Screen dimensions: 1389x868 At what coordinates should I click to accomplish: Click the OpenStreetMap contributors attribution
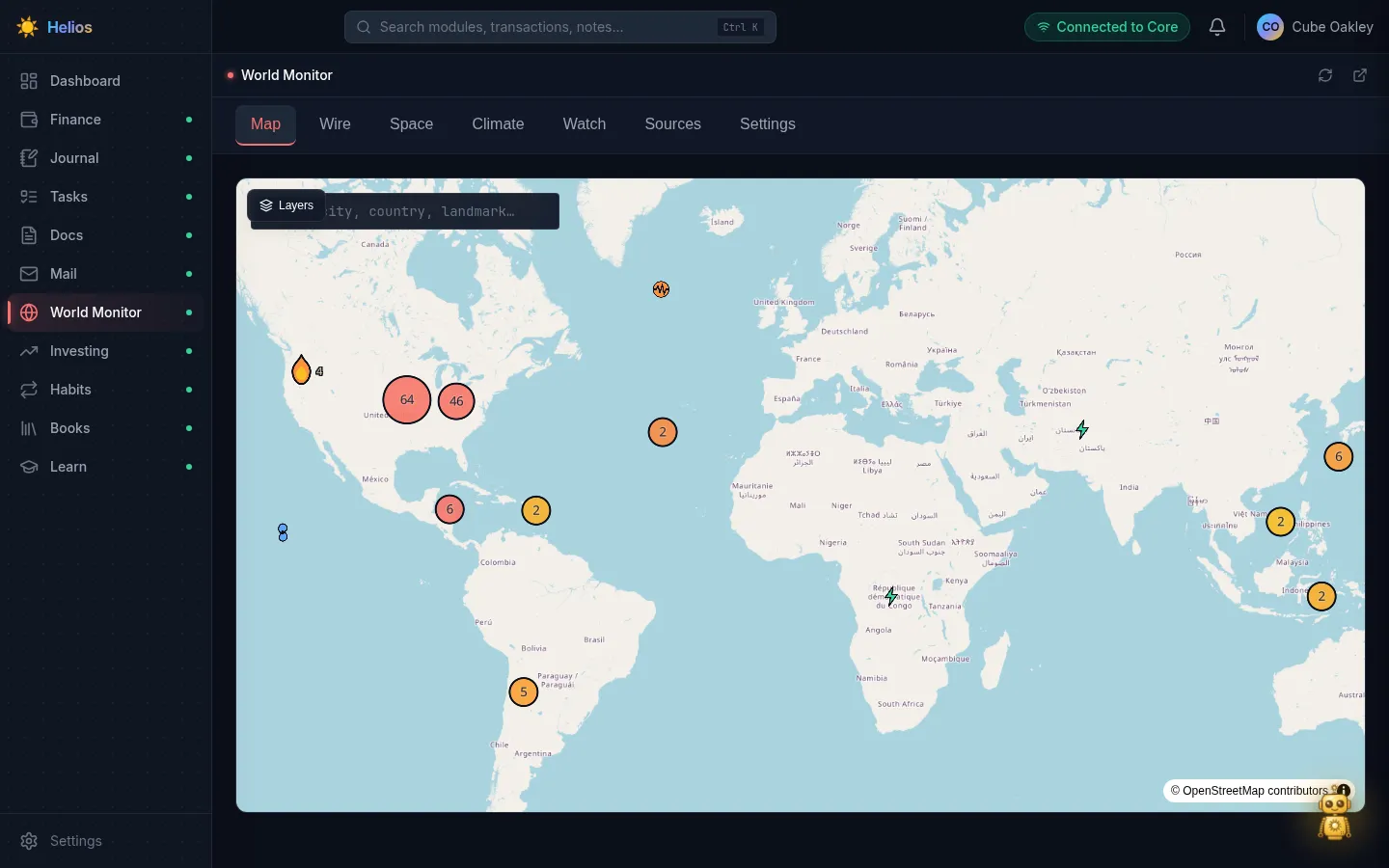tap(1249, 791)
